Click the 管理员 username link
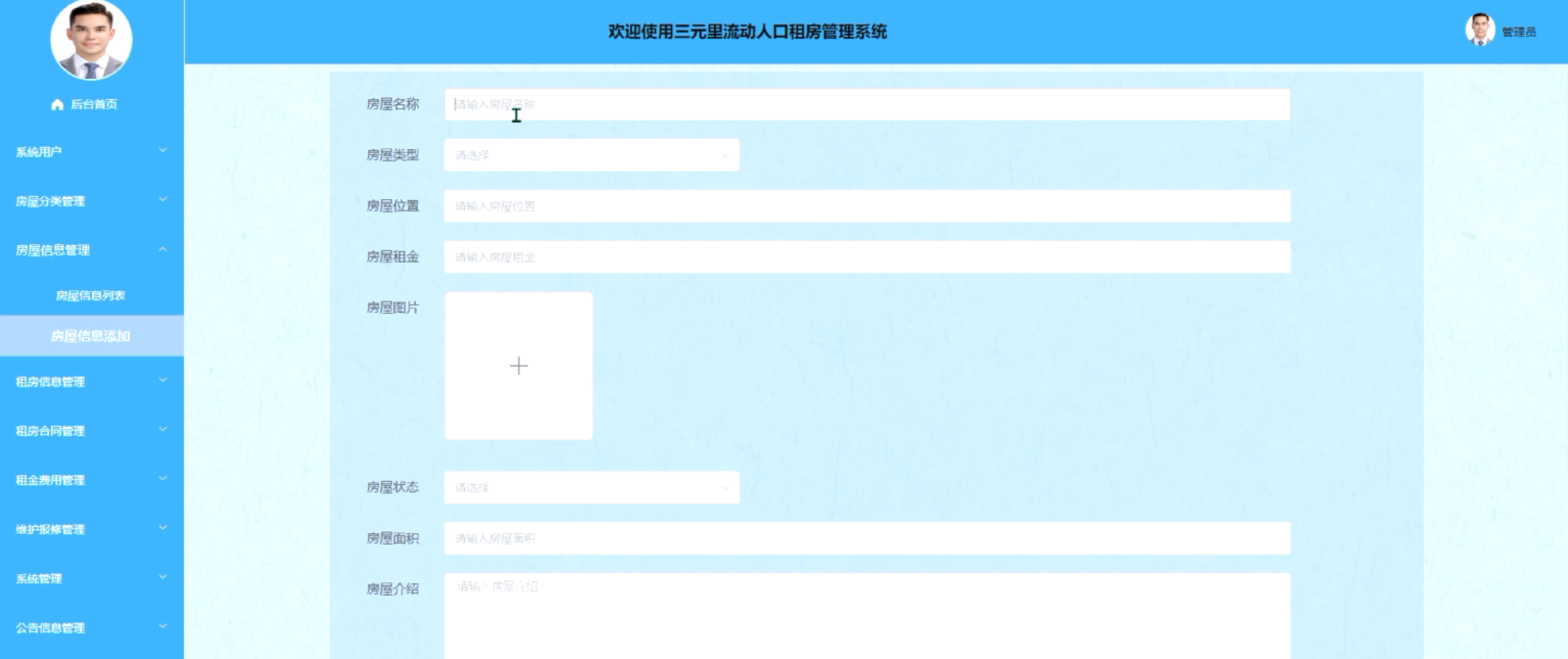 [x=1518, y=32]
